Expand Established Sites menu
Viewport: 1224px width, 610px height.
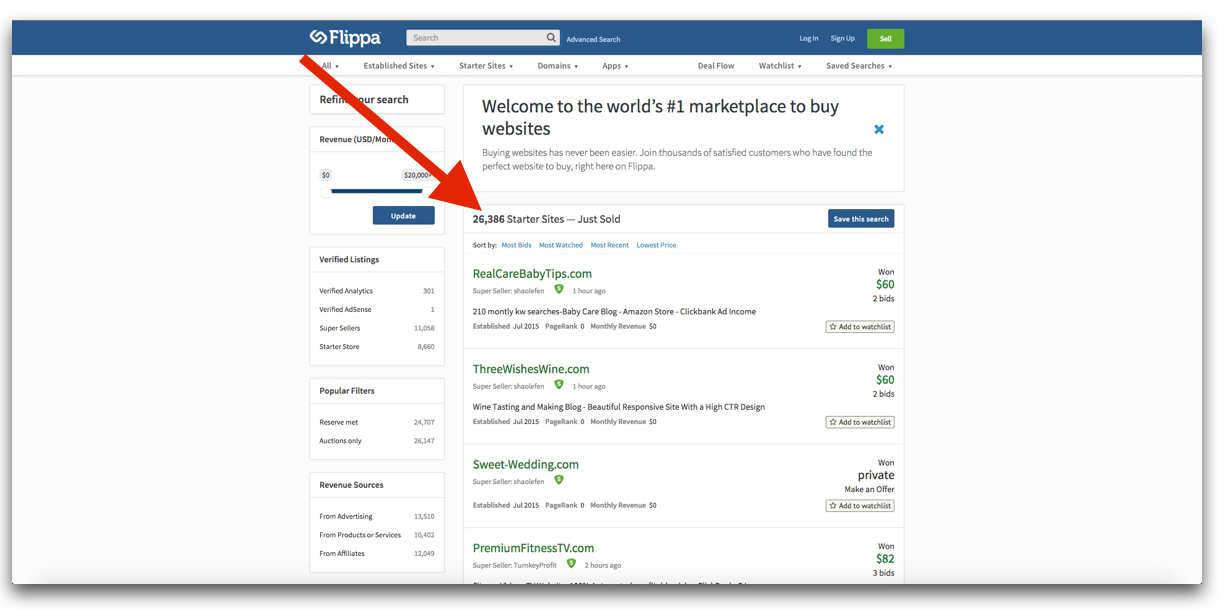coord(399,66)
